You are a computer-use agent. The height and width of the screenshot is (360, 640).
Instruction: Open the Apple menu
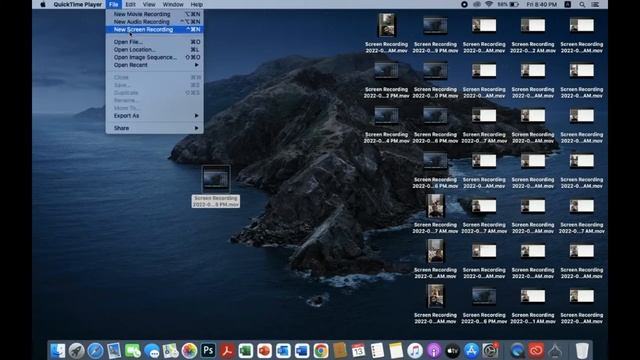click(x=42, y=4)
